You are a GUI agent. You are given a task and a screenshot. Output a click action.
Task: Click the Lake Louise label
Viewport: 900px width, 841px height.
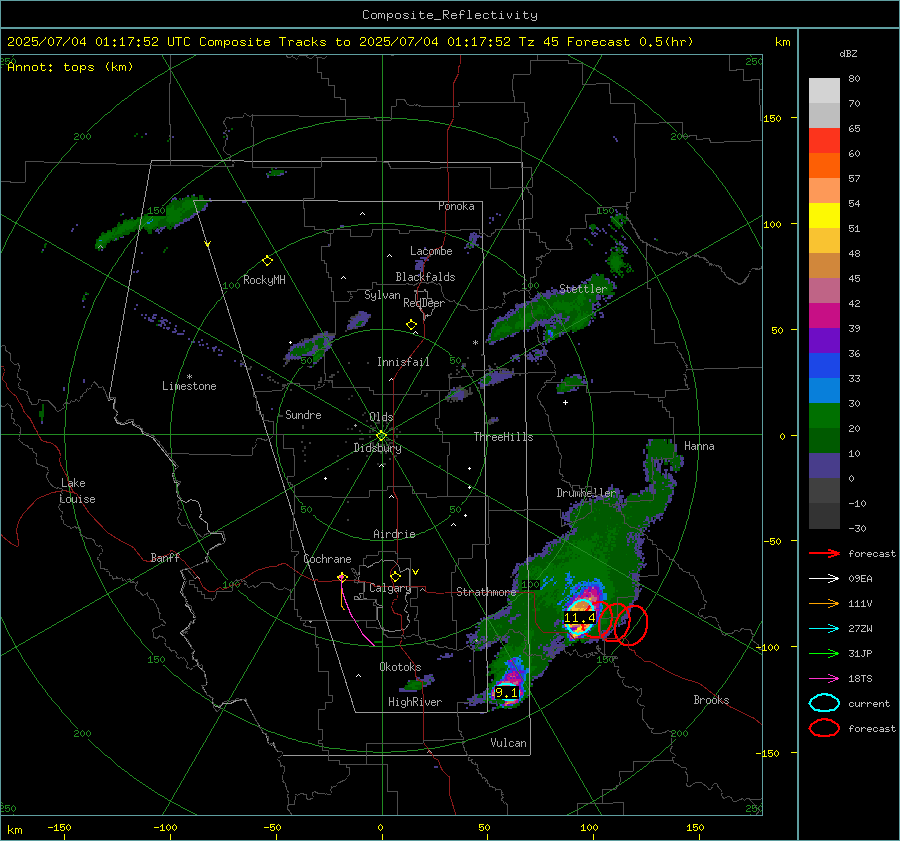click(x=77, y=491)
